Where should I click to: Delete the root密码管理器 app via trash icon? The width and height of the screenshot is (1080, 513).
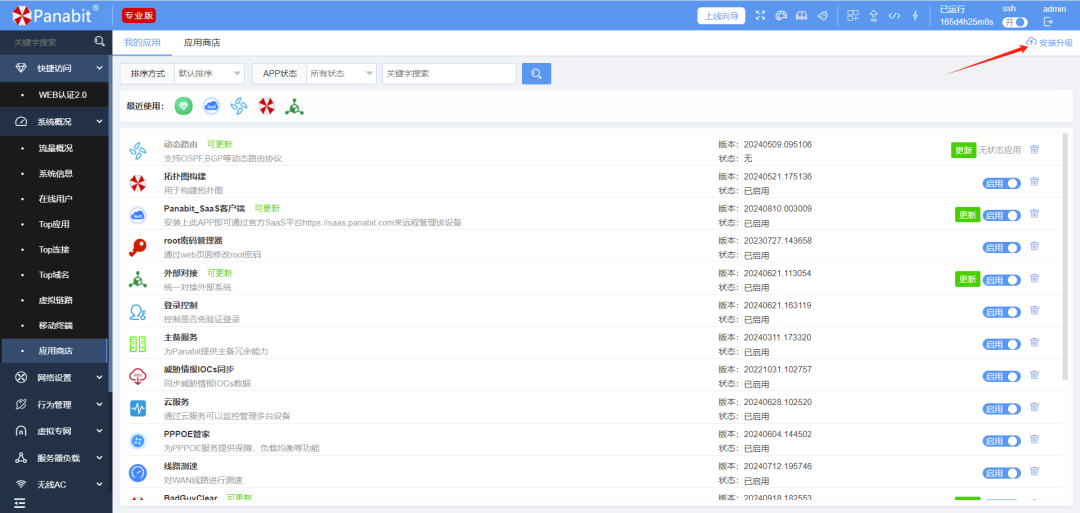tap(1034, 246)
